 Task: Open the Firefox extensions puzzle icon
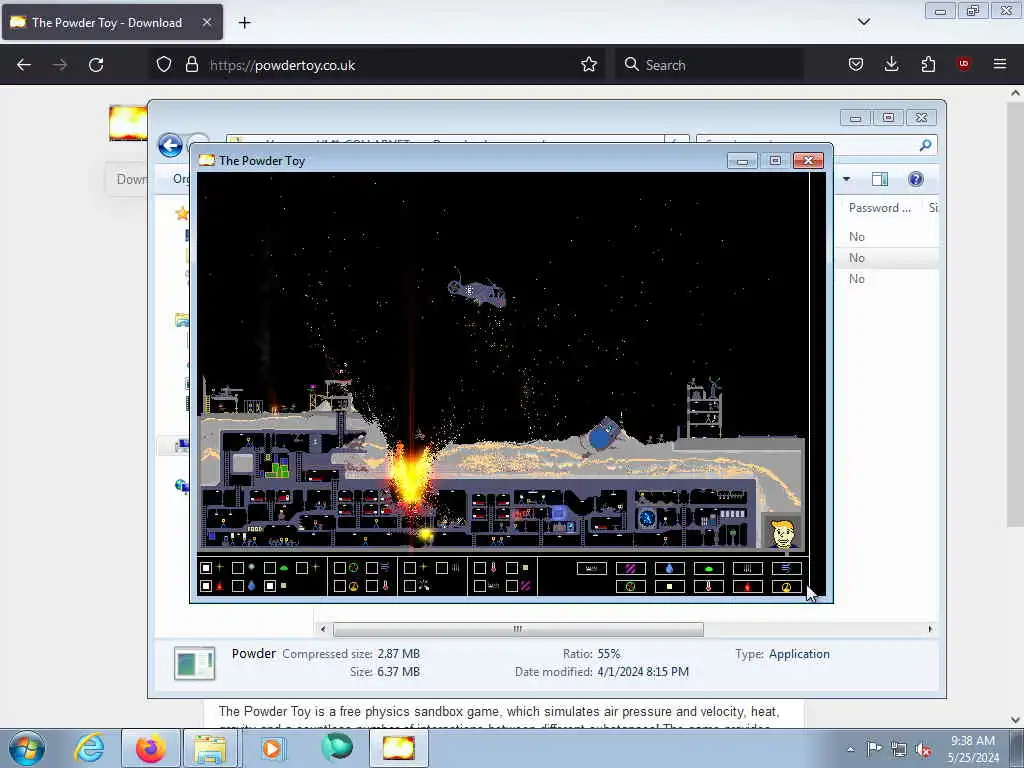(x=928, y=65)
